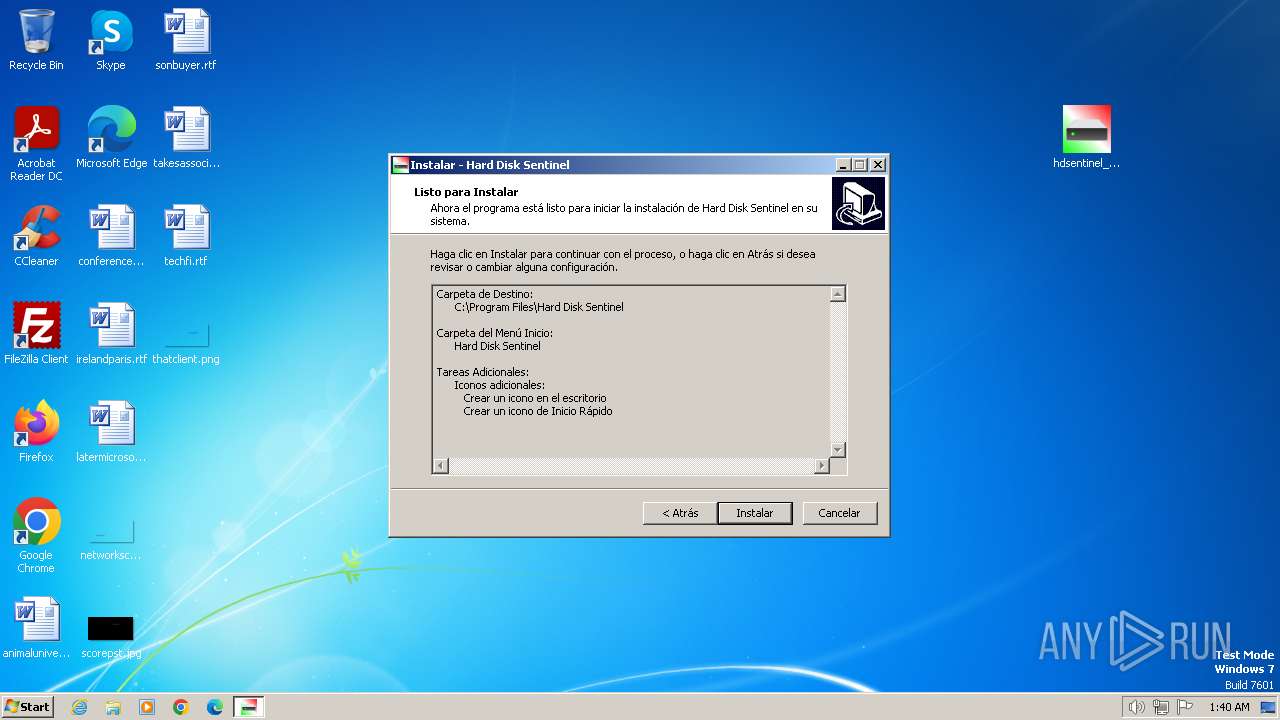The height and width of the screenshot is (720, 1280).
Task: Click the volume icon in system tray
Action: 1136,707
